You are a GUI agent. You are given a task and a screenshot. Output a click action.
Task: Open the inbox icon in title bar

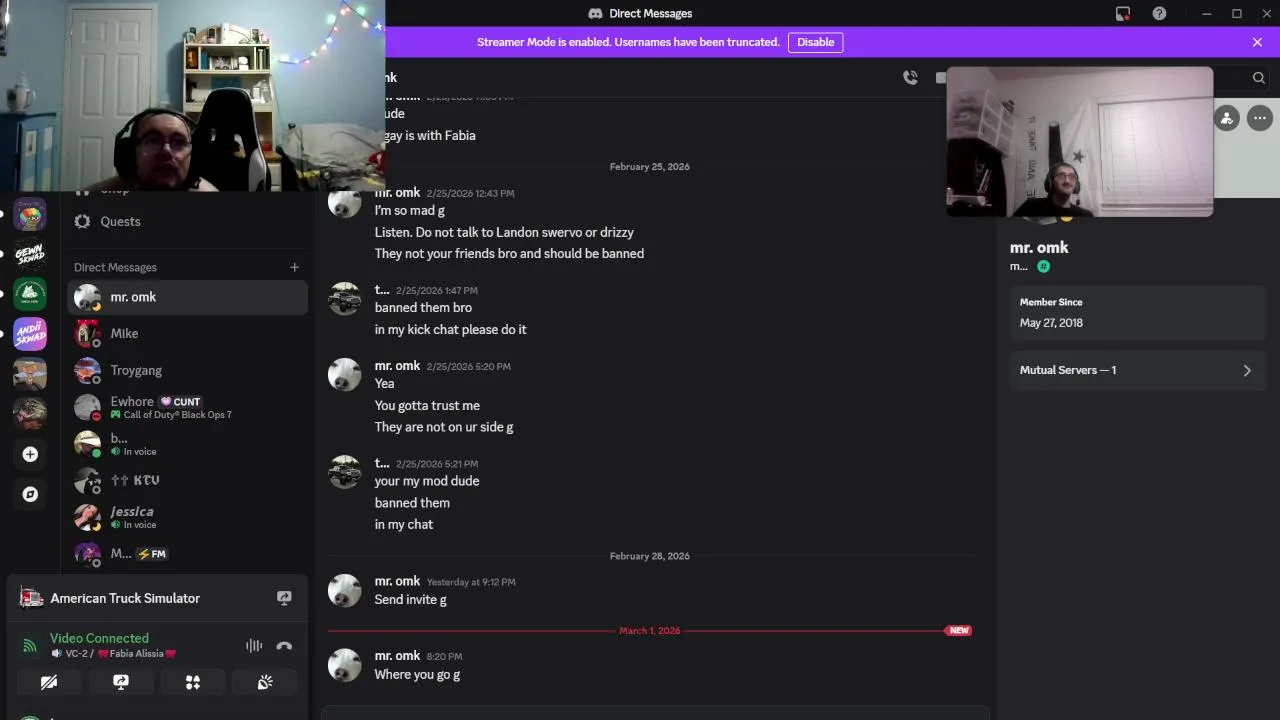1123,14
